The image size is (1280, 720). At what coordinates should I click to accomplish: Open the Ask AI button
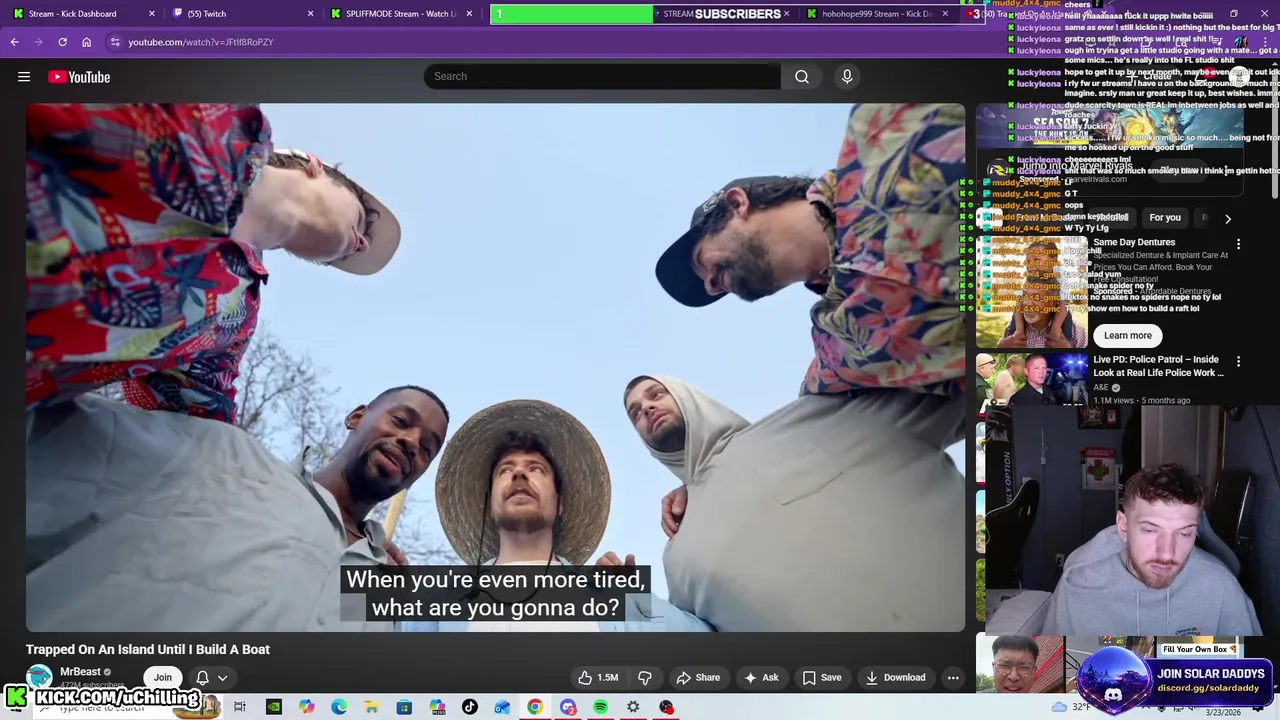[x=761, y=677]
